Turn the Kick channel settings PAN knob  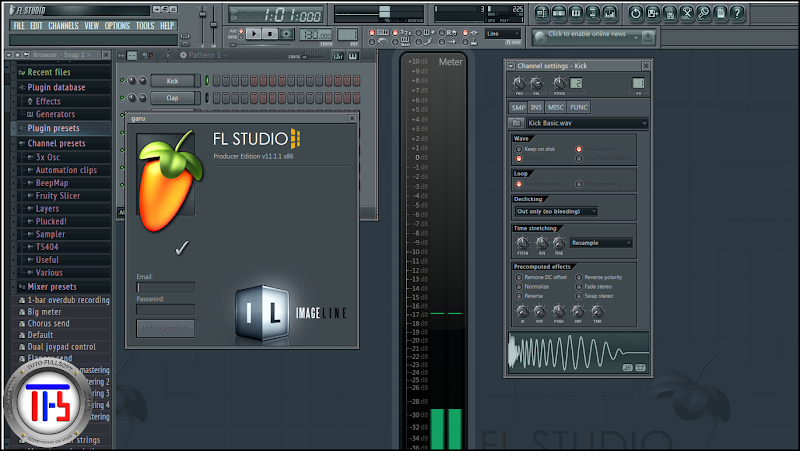[519, 83]
